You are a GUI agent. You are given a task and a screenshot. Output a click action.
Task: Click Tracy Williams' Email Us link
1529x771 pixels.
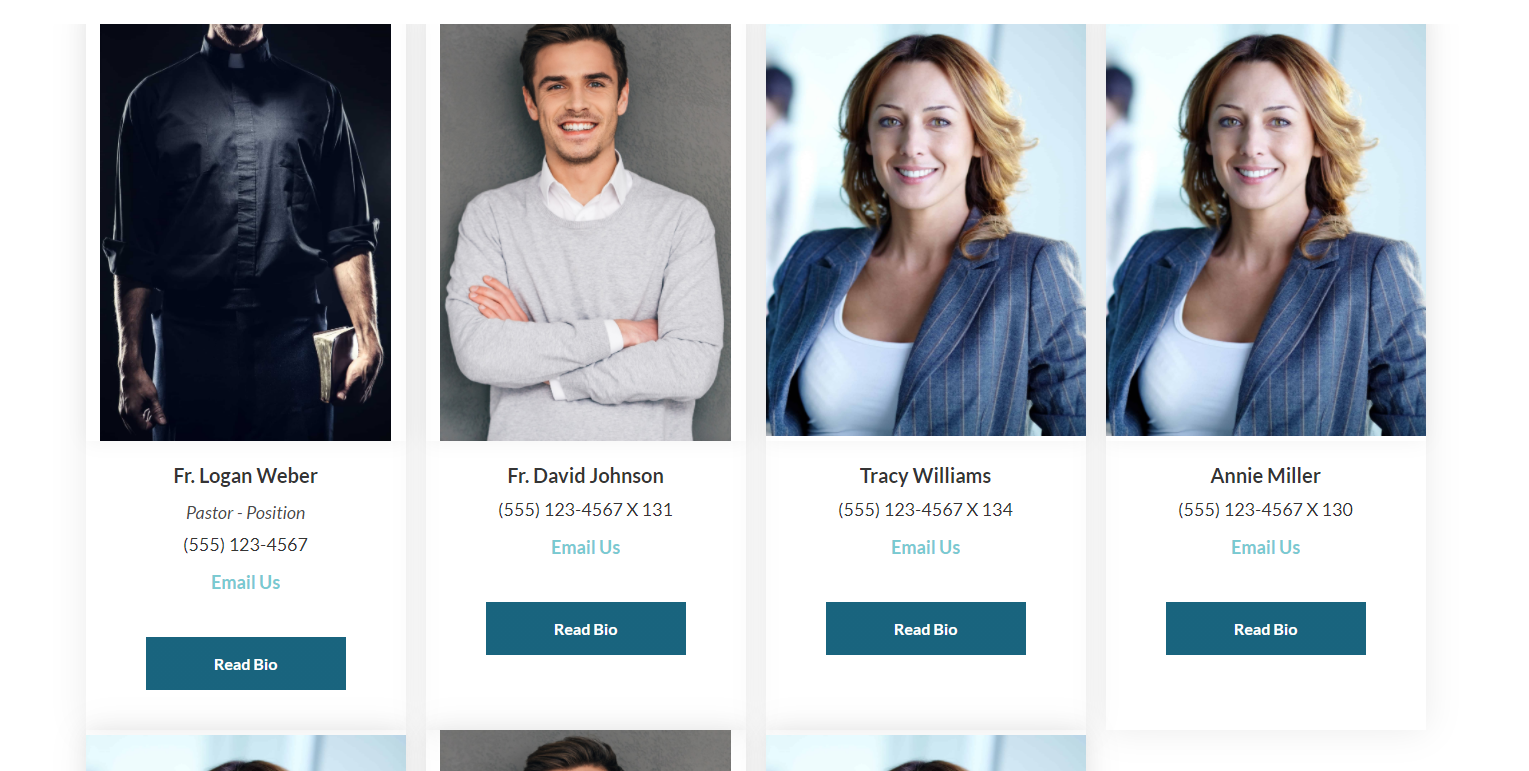click(x=926, y=547)
